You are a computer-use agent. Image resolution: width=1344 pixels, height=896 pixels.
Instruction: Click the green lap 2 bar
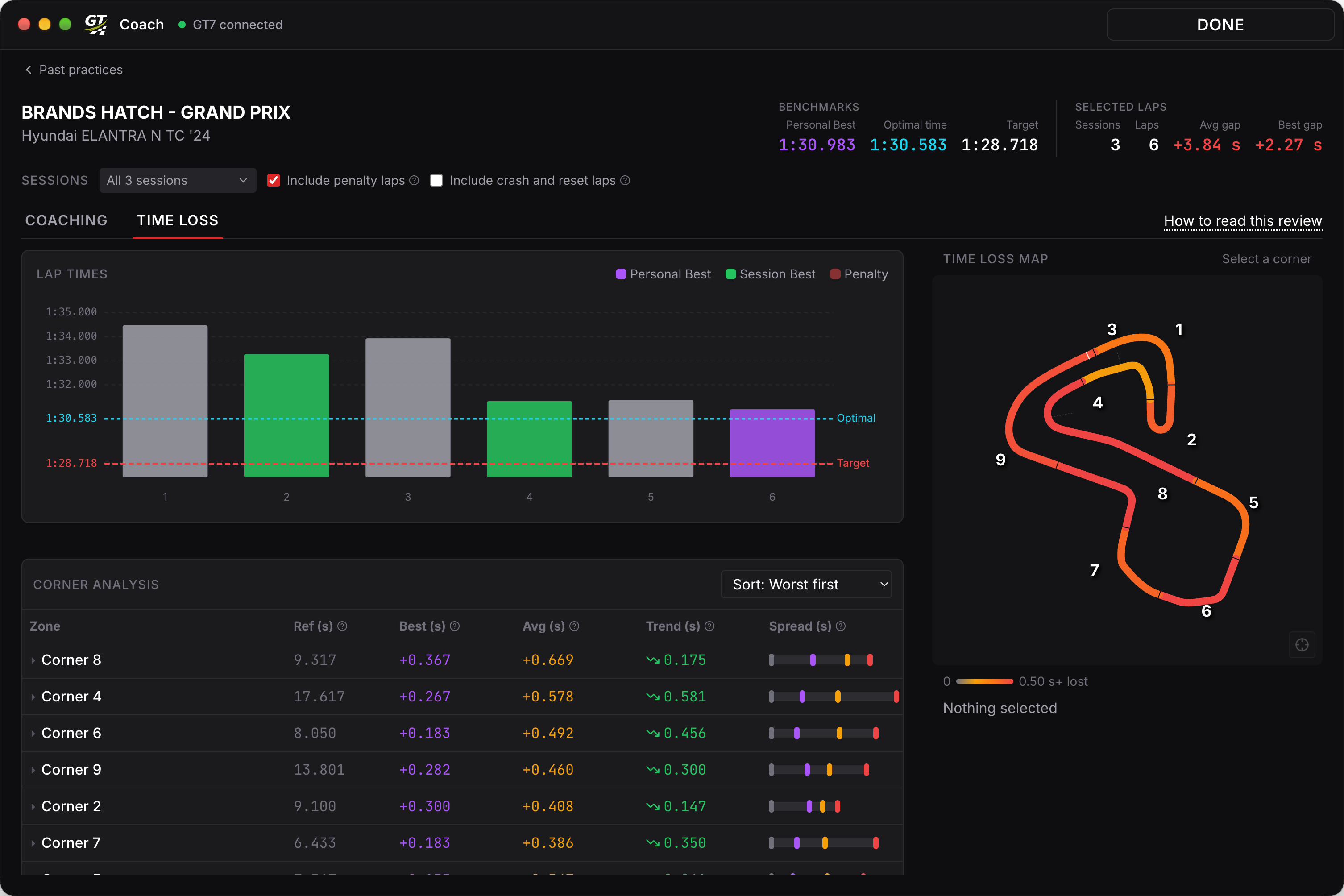tap(286, 415)
